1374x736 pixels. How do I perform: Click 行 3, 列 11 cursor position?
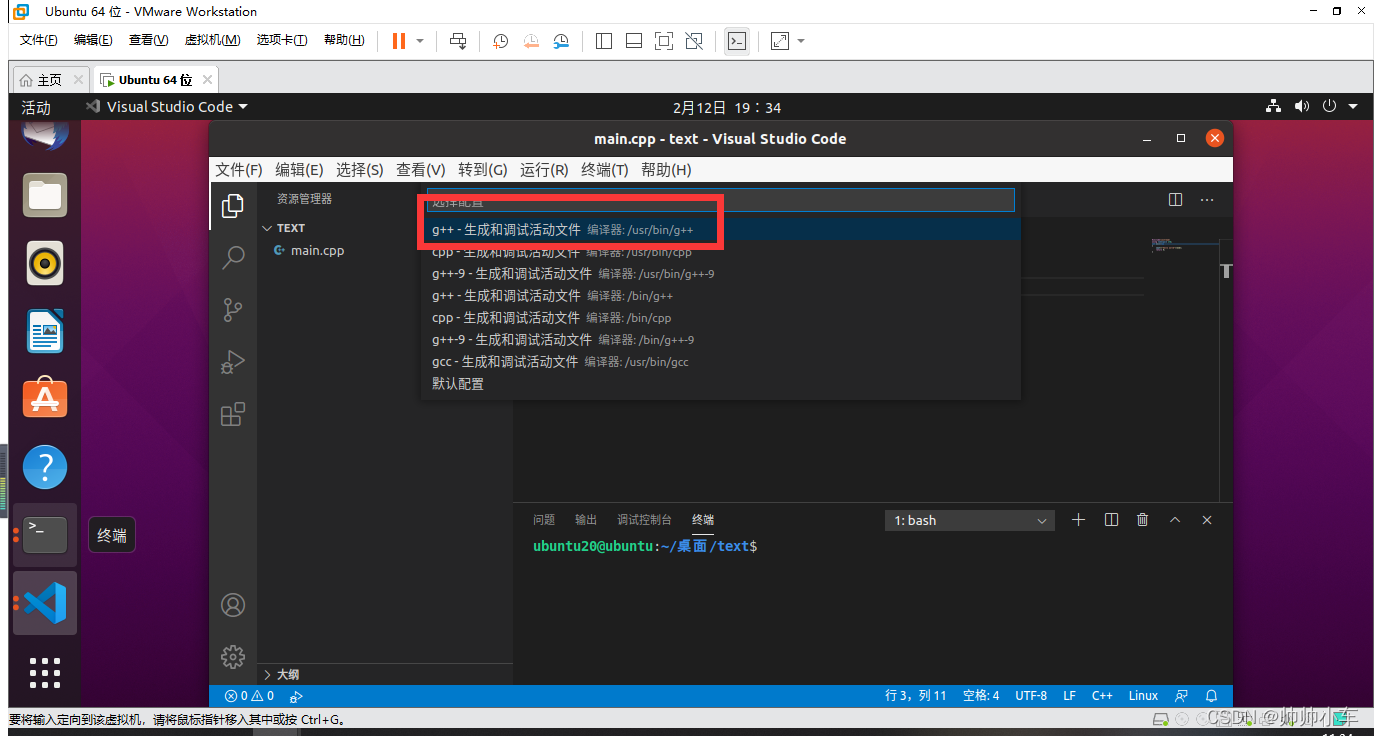pos(915,696)
